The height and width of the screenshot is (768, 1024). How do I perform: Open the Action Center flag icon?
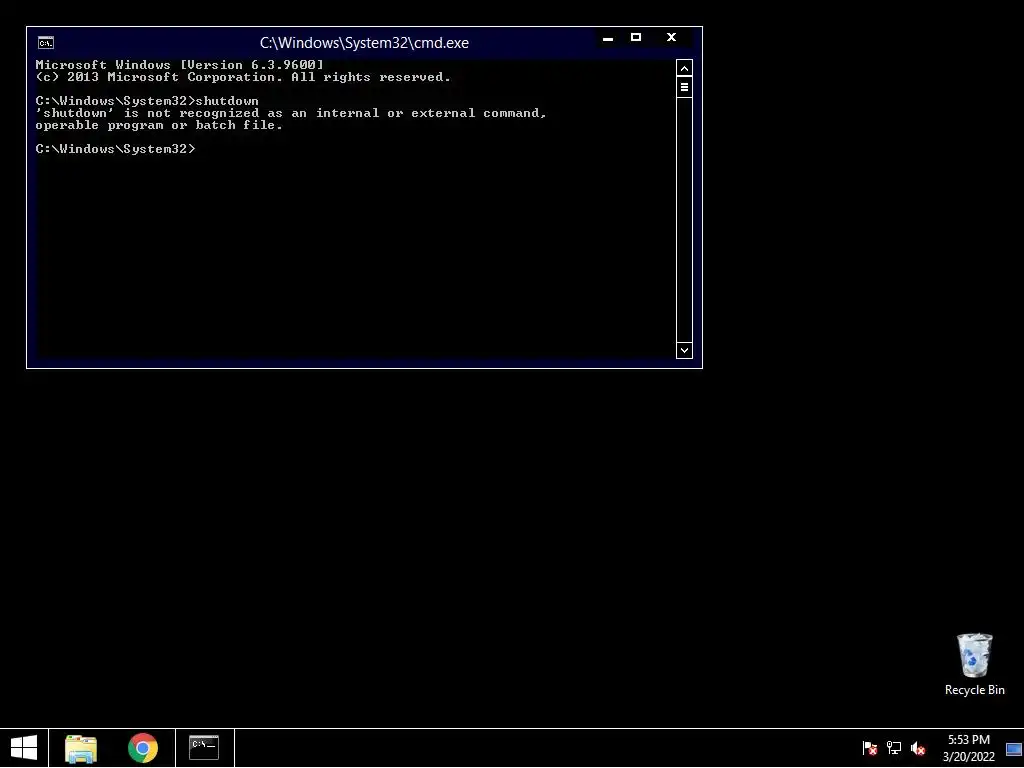pyautogui.click(x=869, y=748)
